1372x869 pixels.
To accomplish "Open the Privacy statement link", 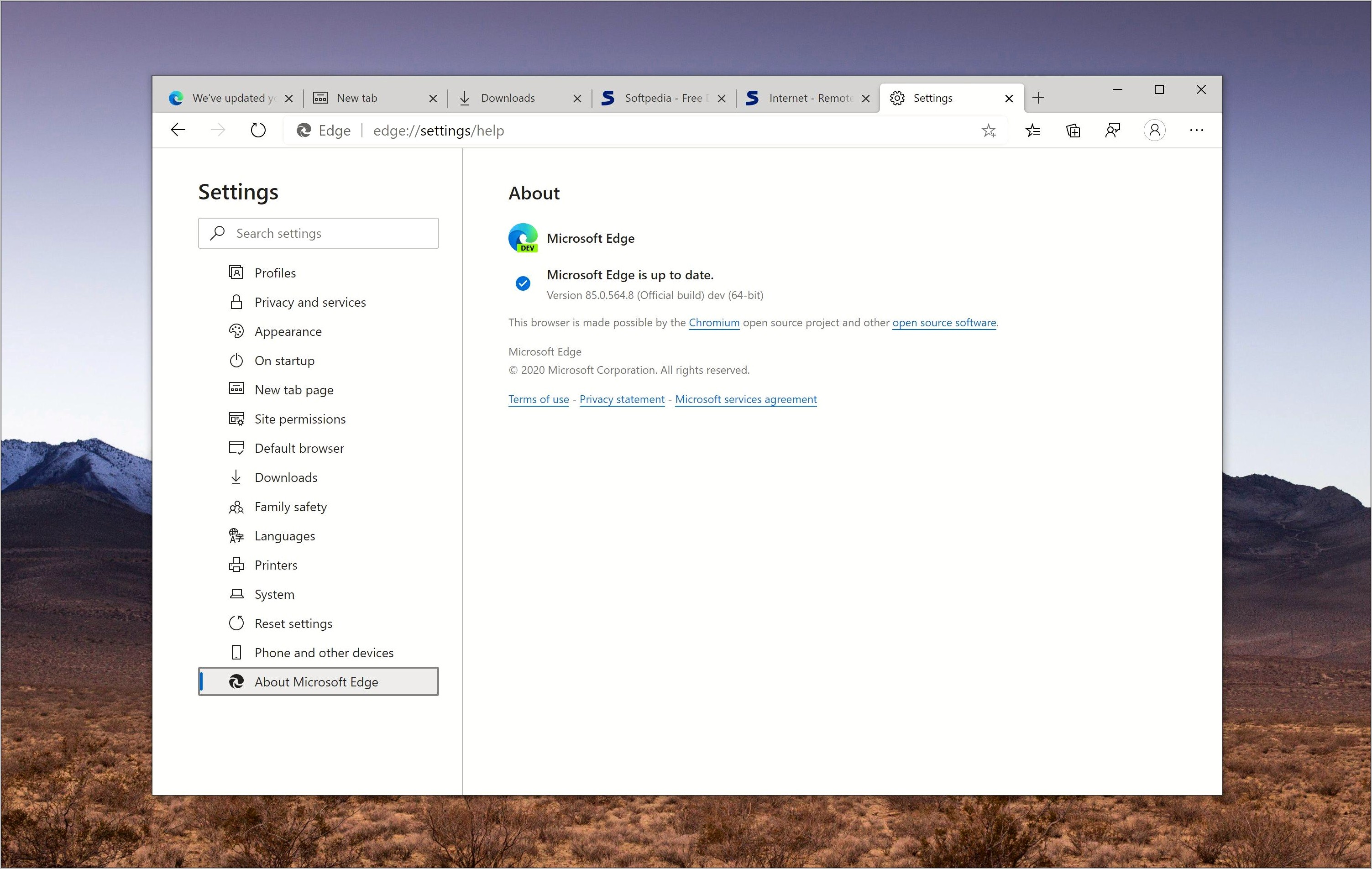I will (622, 399).
